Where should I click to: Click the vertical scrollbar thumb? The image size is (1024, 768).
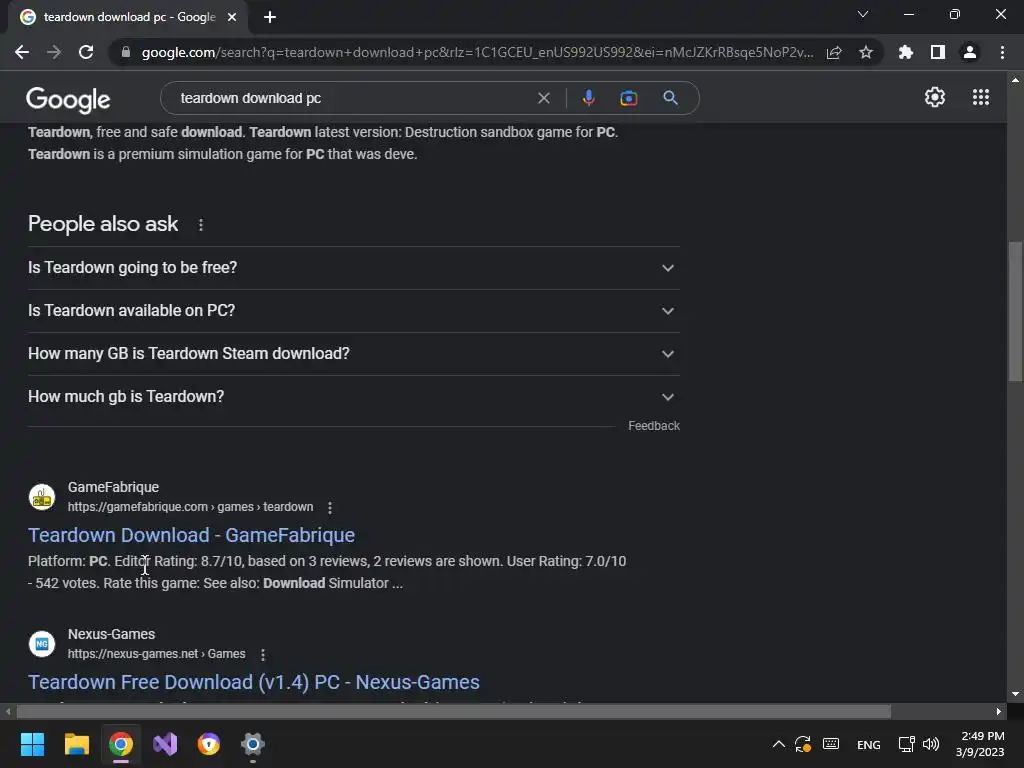tap(1015, 311)
